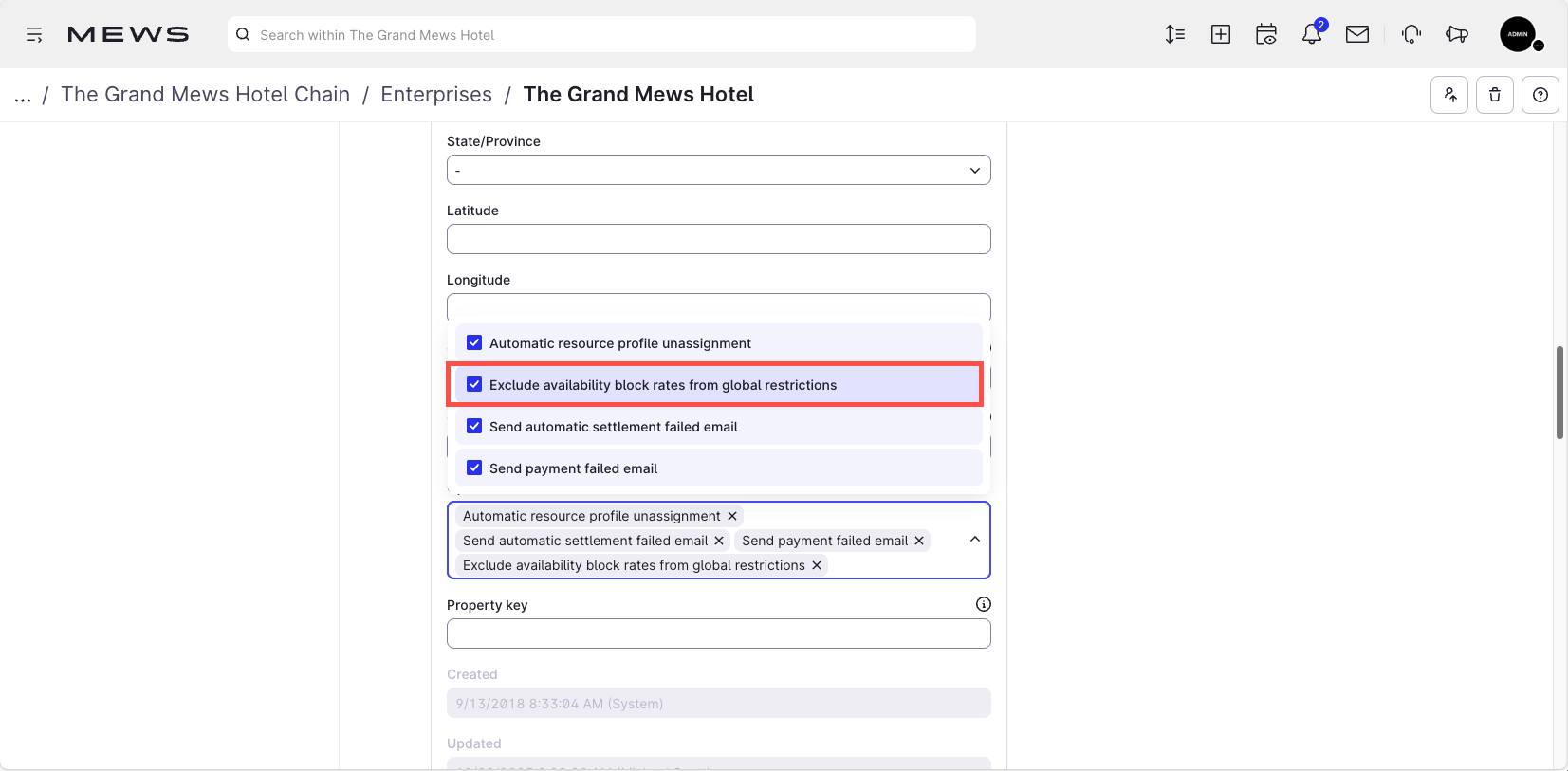Click The Grand Mews Hotel breadcrumb title

point(638,95)
